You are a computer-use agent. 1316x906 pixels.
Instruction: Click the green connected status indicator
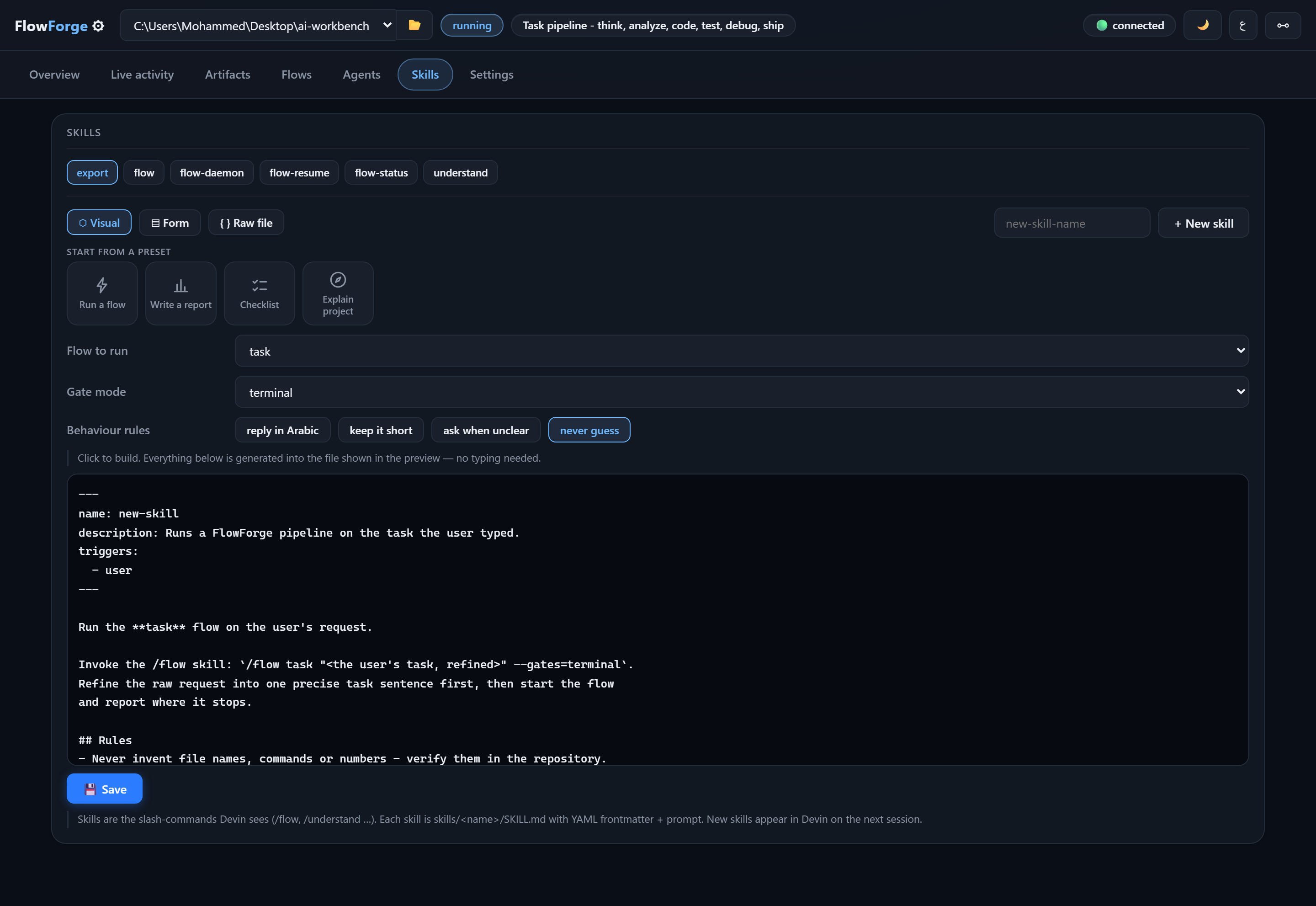click(x=1129, y=25)
